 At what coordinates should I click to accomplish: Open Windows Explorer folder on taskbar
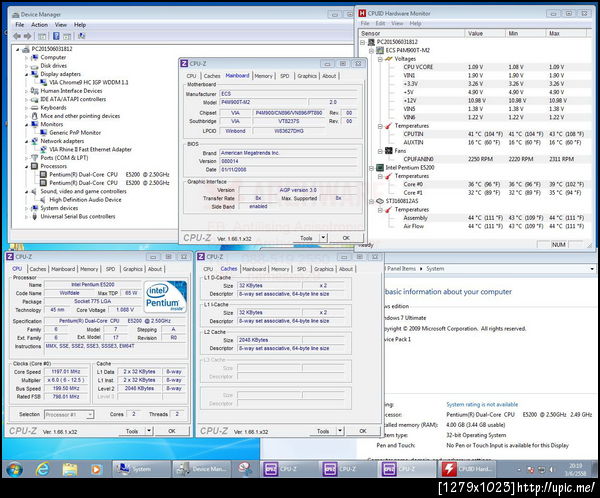[x=70, y=469]
